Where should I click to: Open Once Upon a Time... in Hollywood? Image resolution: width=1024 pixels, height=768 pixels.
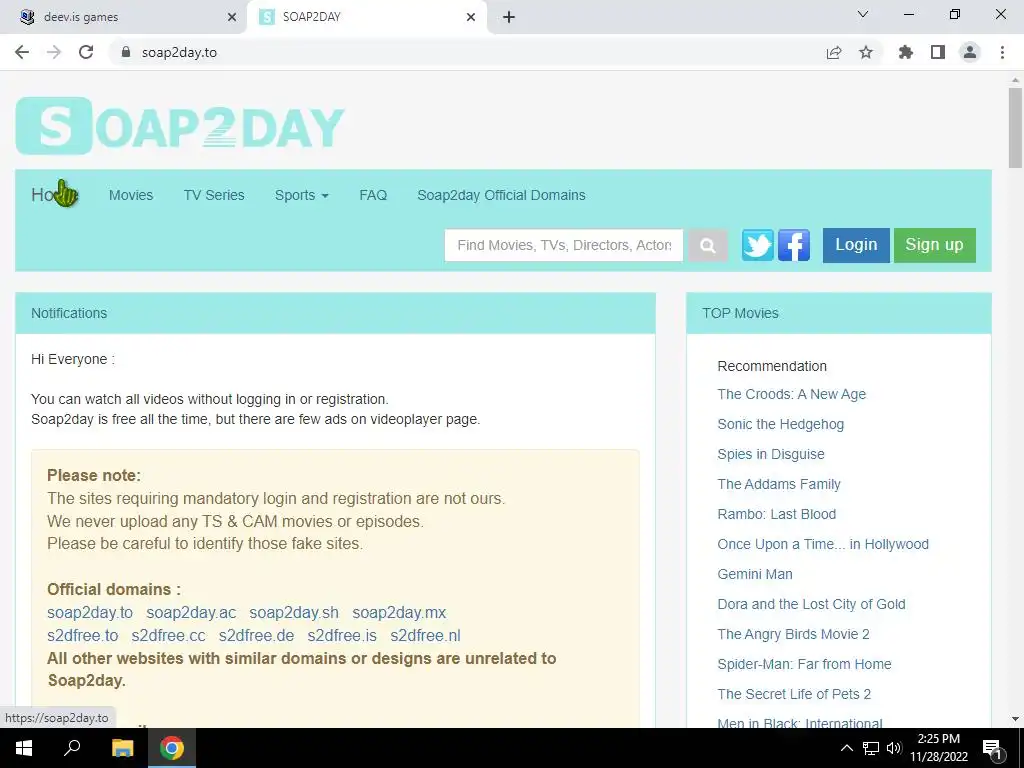pyautogui.click(x=823, y=545)
